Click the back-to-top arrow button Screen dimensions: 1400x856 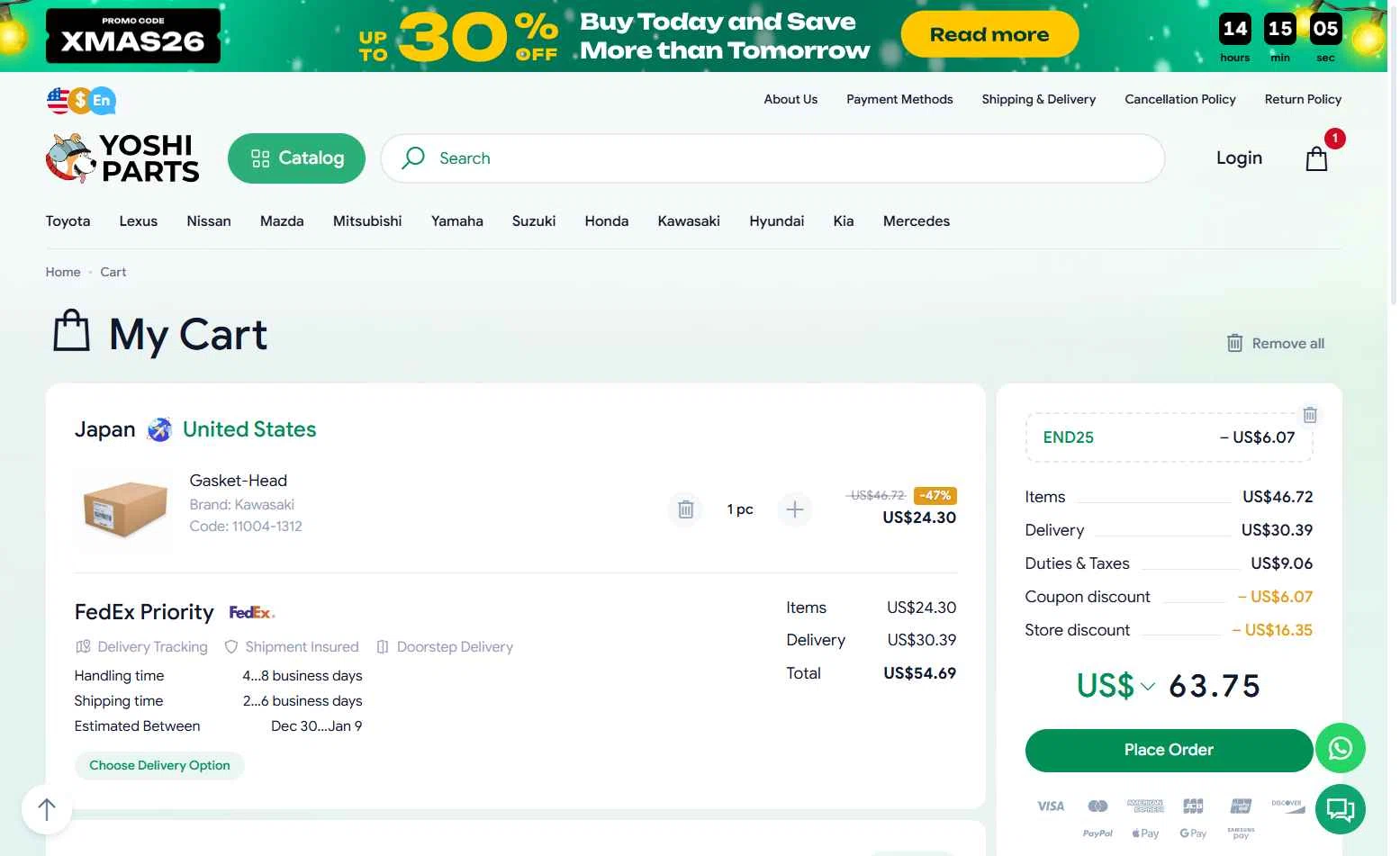coord(47,809)
